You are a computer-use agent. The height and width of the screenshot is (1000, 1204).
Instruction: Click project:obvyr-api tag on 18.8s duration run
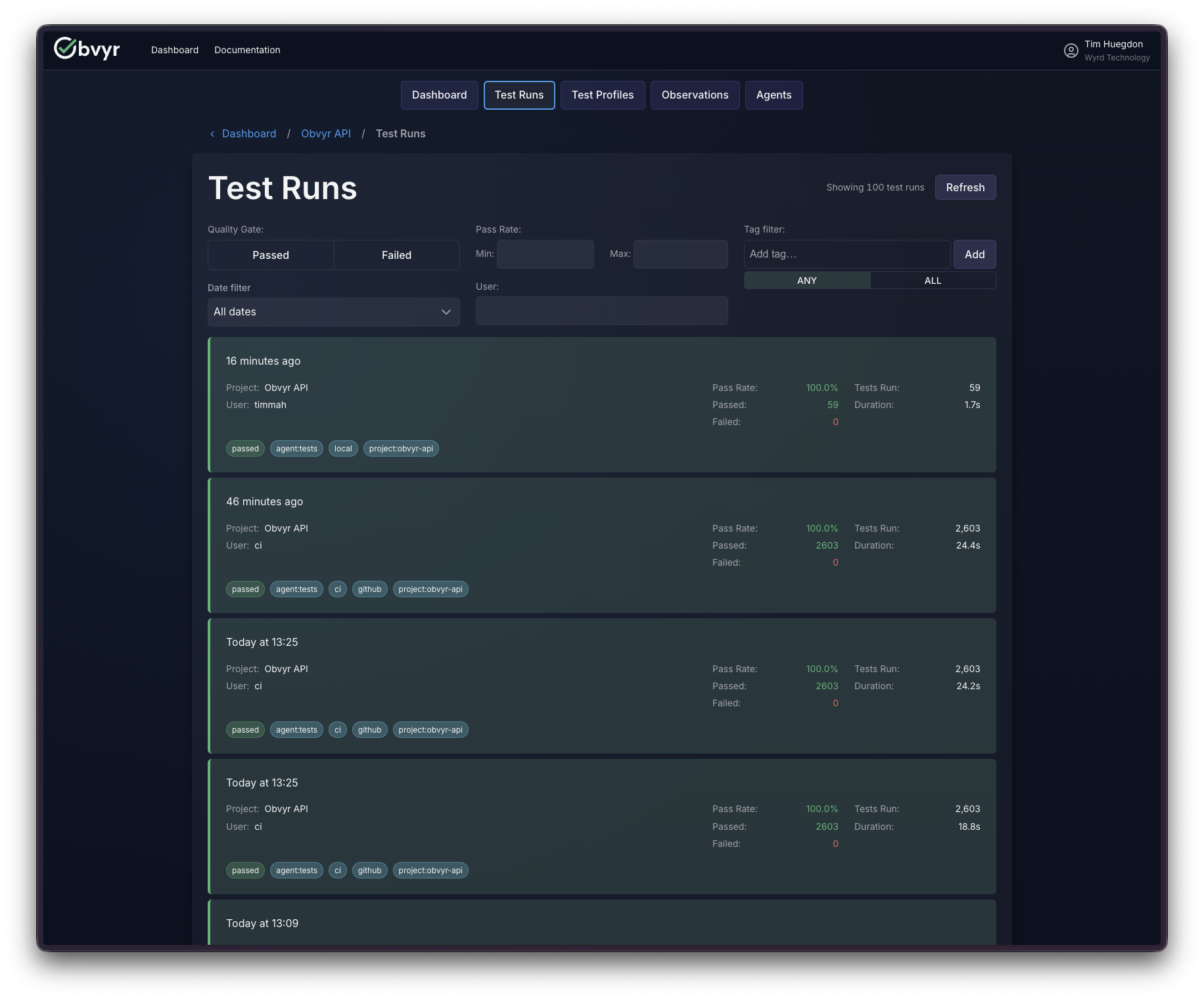(x=430, y=871)
